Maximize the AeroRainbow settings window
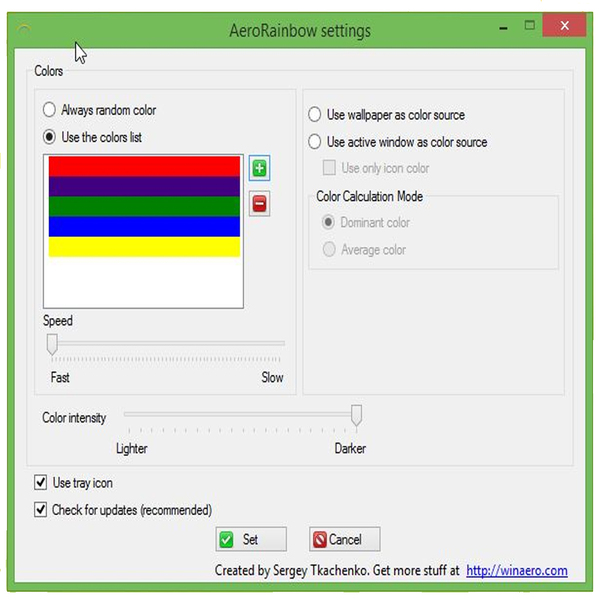This screenshot has width=600, height=600. (x=530, y=25)
